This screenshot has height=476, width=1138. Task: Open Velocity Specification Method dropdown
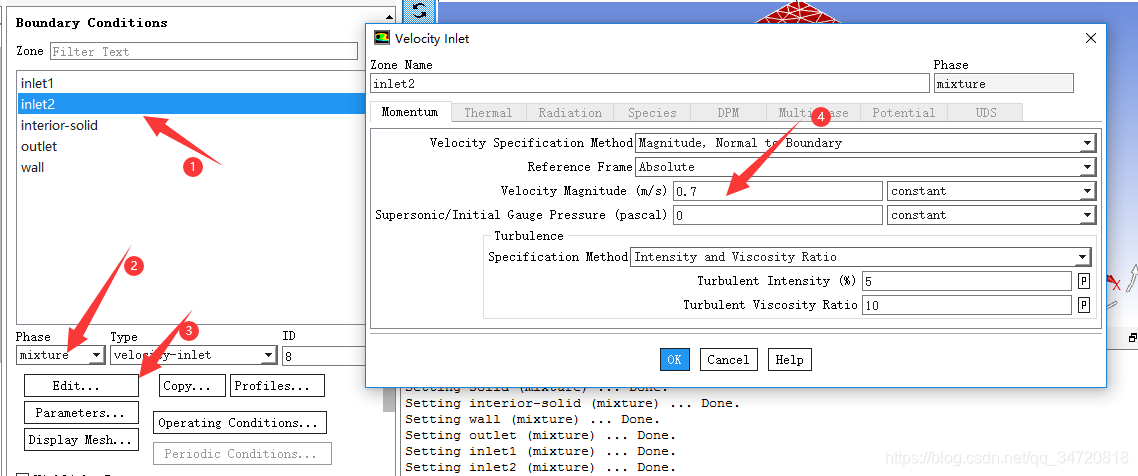(x=865, y=143)
